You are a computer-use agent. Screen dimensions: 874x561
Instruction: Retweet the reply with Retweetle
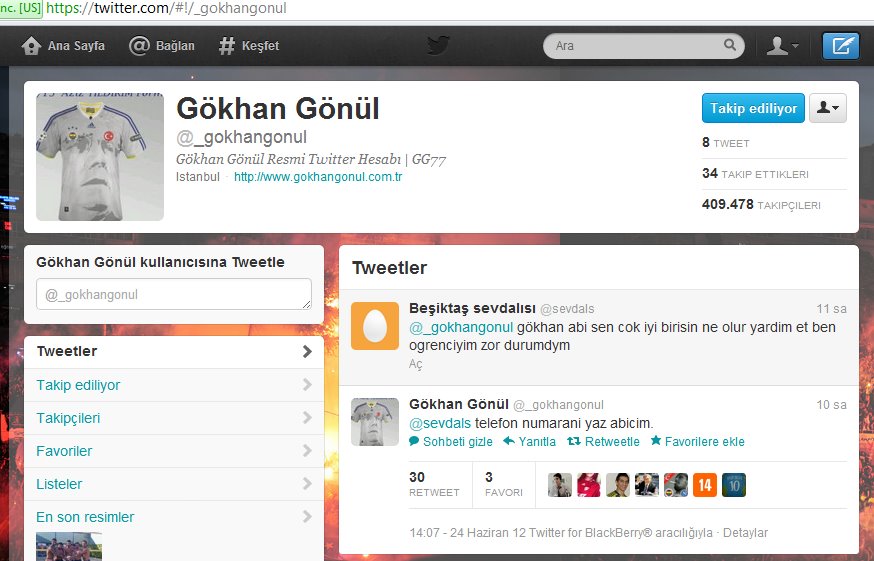(604, 442)
